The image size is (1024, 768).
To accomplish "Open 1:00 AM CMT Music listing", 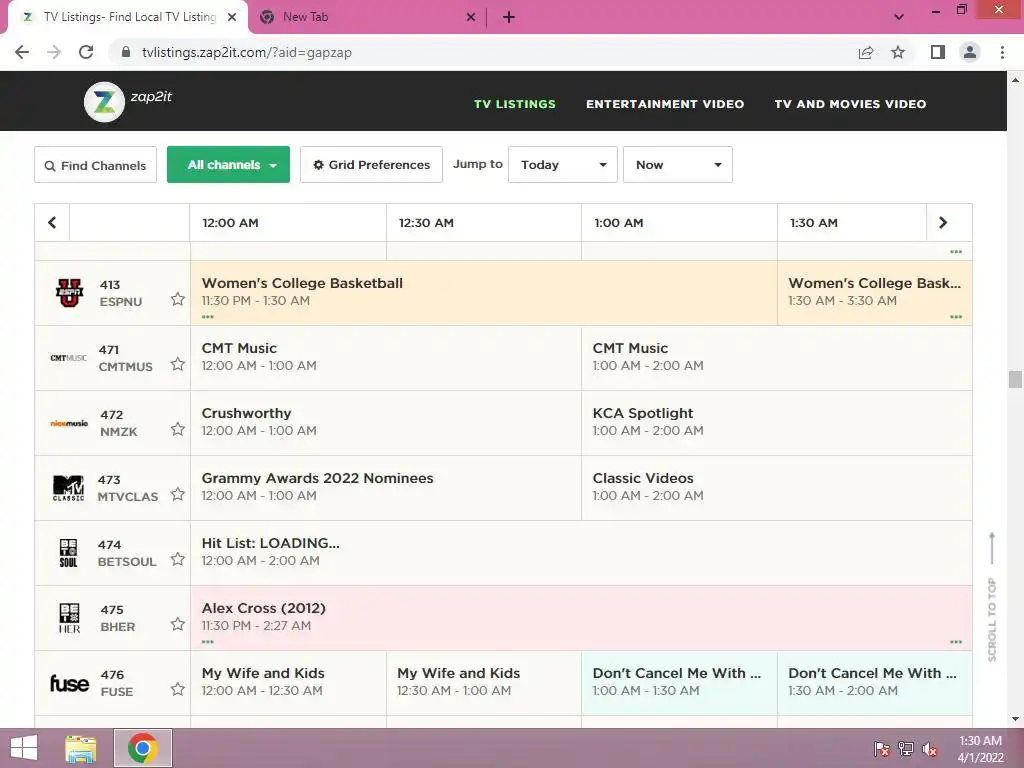I will [776, 358].
